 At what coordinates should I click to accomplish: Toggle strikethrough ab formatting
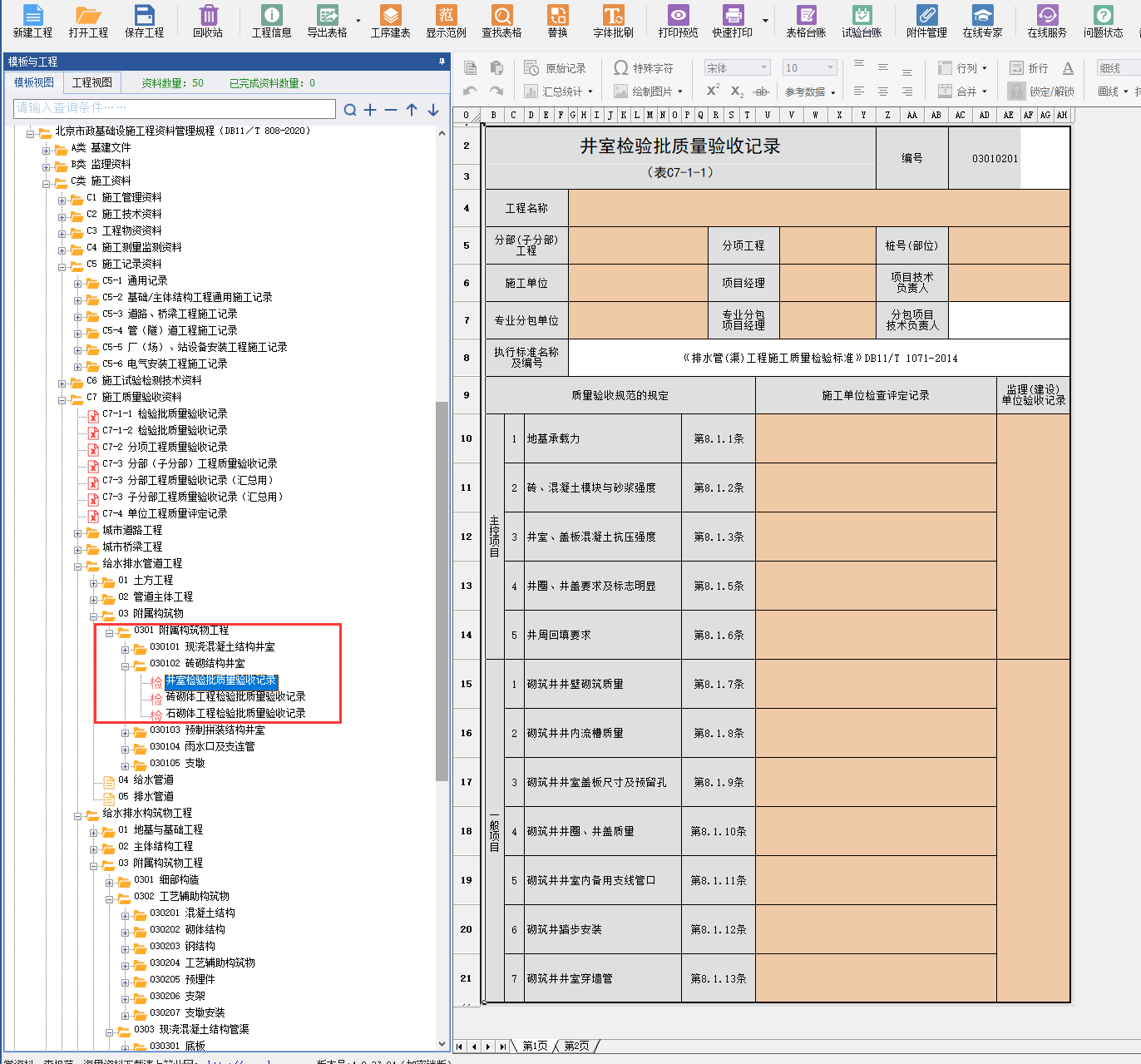[760, 92]
